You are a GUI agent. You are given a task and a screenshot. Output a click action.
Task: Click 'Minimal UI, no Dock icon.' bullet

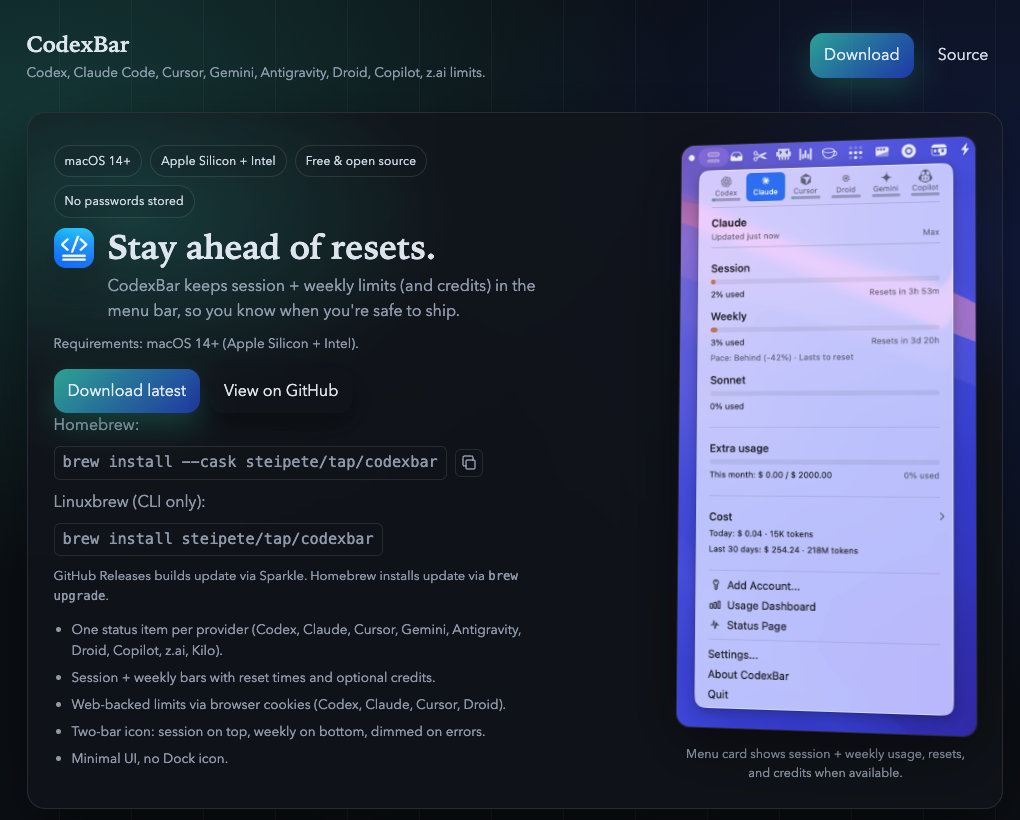pyautogui.click(x=150, y=758)
